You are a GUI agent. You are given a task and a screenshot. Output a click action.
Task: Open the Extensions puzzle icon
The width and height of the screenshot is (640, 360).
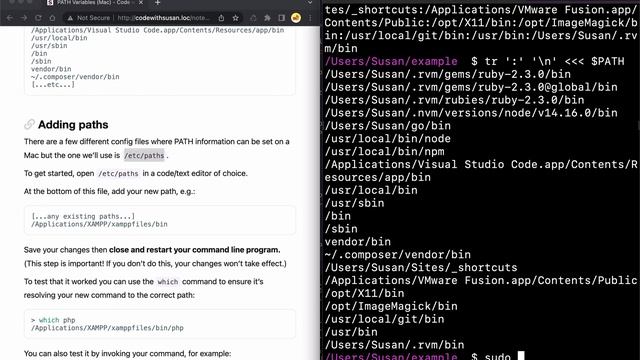(267, 18)
